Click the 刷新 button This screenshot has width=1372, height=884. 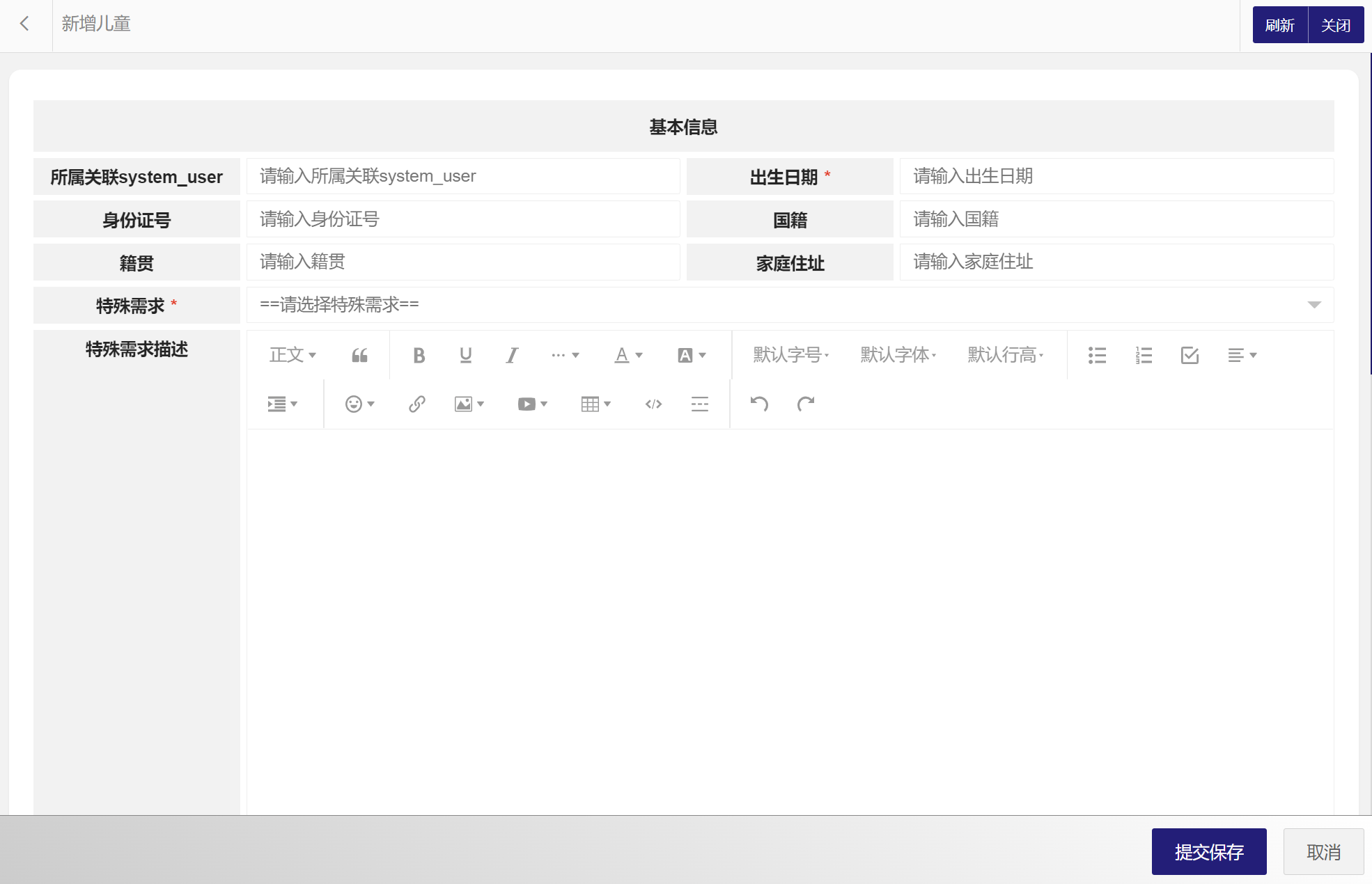click(1279, 25)
